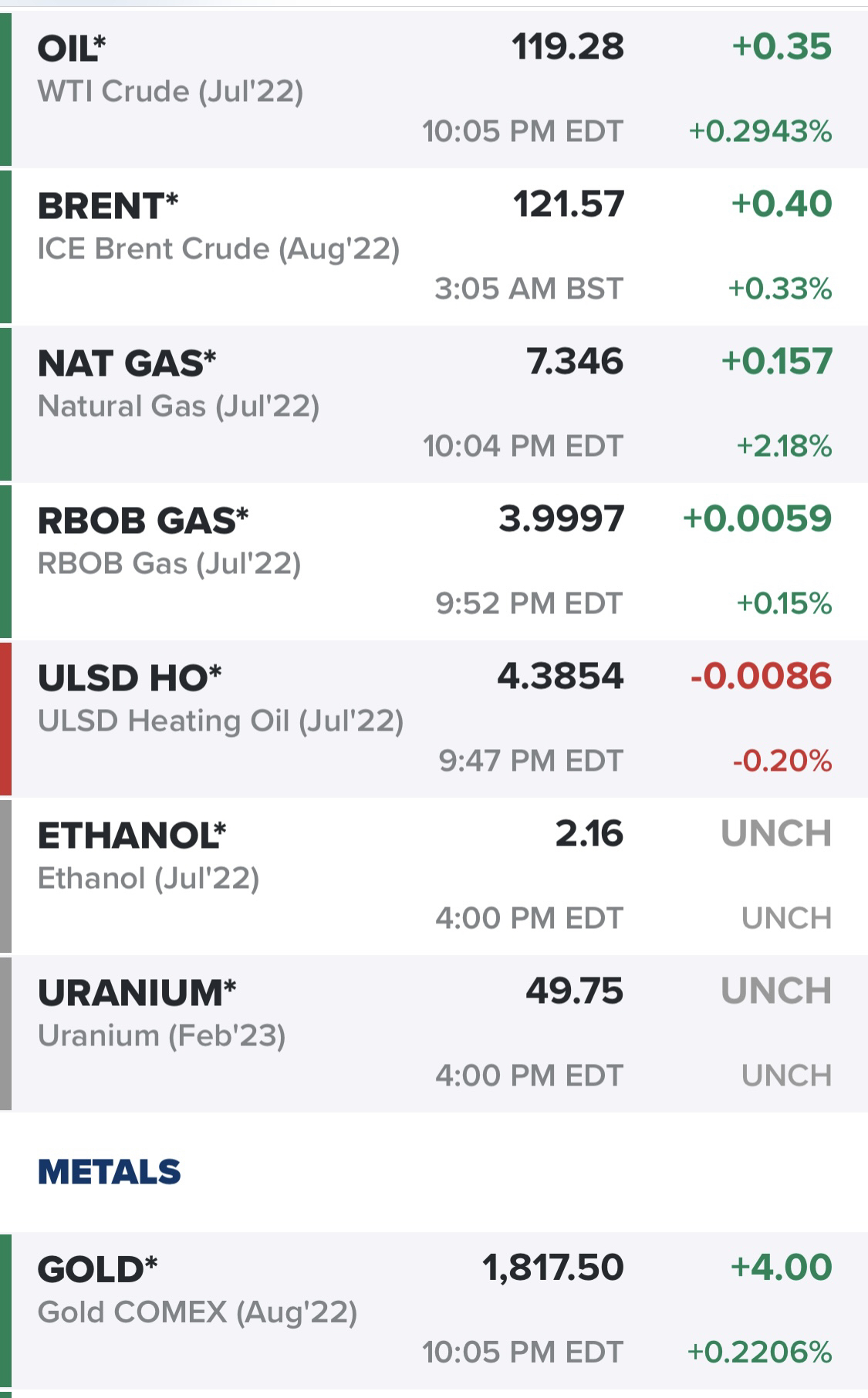Open the ETHANOL quote row

[x=434, y=876]
